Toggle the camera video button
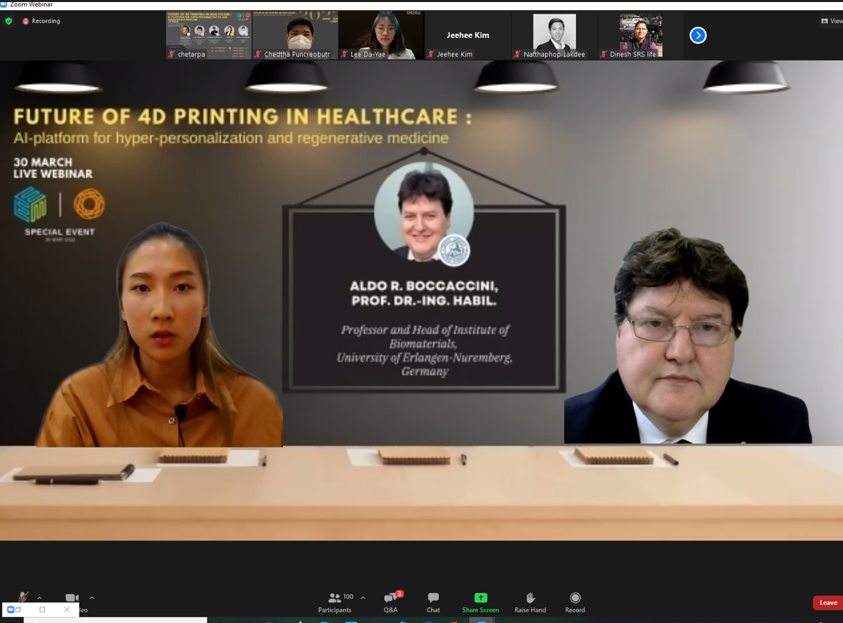Image resolution: width=843 pixels, height=623 pixels. pyautogui.click(x=72, y=598)
